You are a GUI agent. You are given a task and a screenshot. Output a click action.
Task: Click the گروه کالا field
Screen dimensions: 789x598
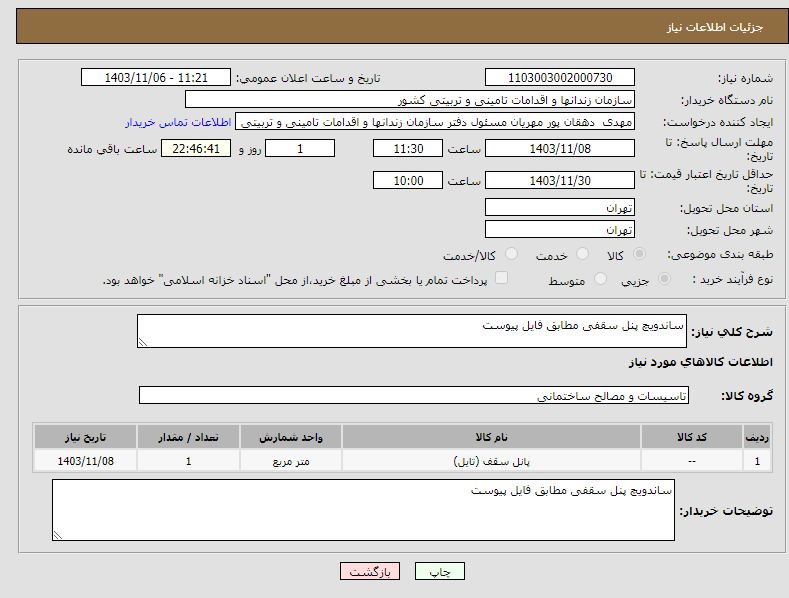[414, 395]
